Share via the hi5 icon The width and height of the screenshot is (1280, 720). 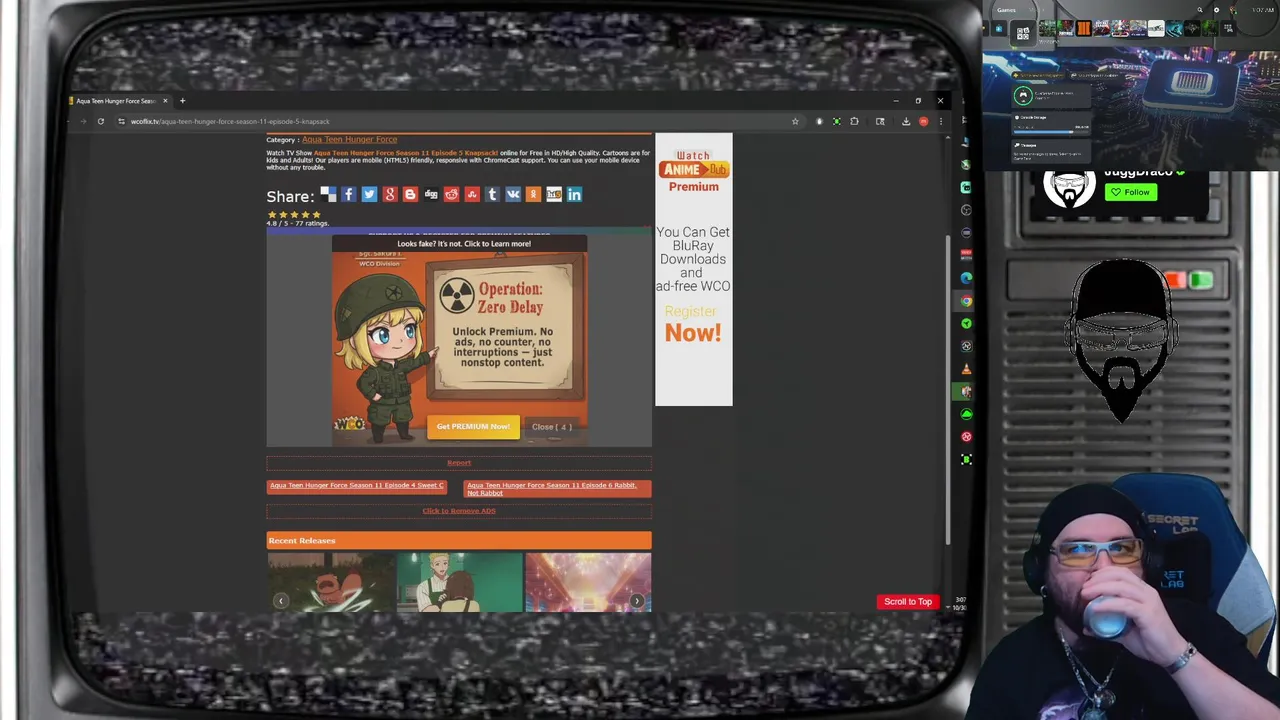[x=554, y=194]
